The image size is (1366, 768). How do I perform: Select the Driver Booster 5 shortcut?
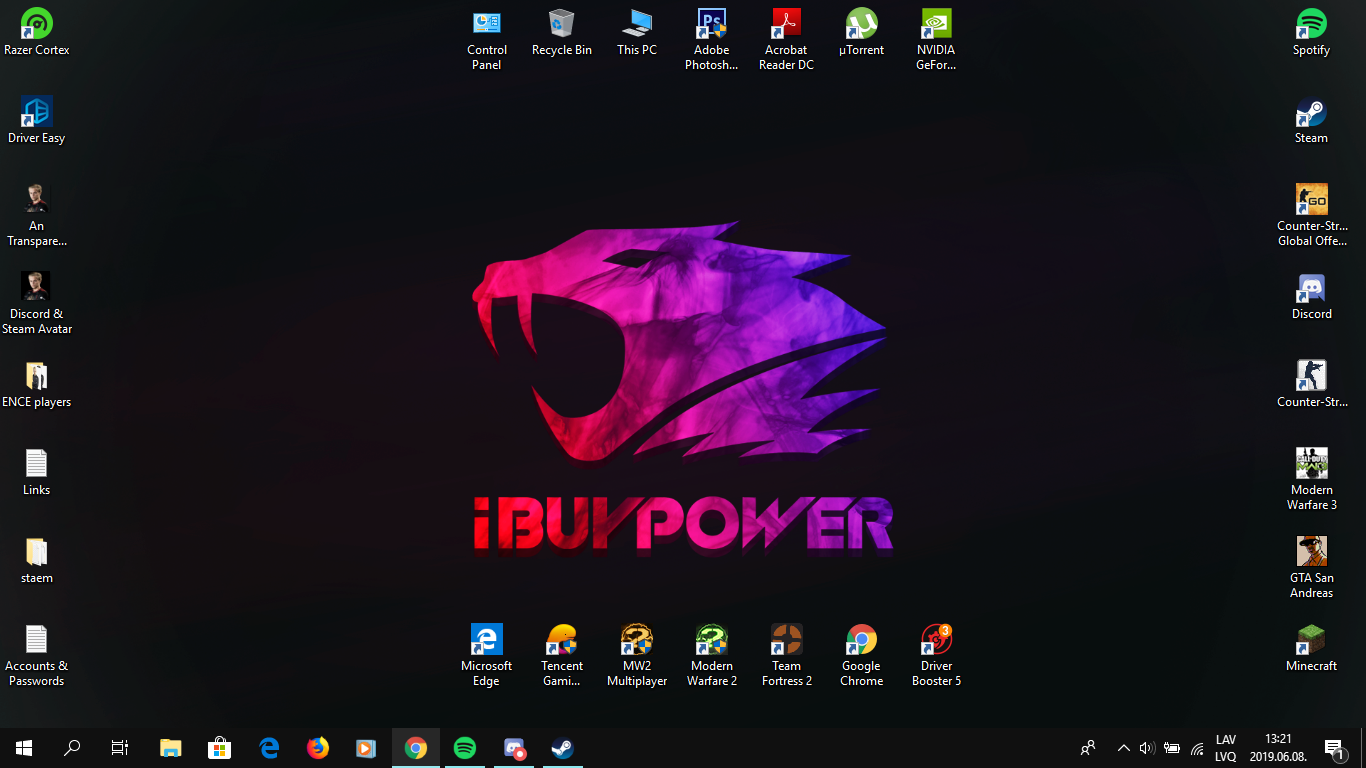tap(936, 655)
